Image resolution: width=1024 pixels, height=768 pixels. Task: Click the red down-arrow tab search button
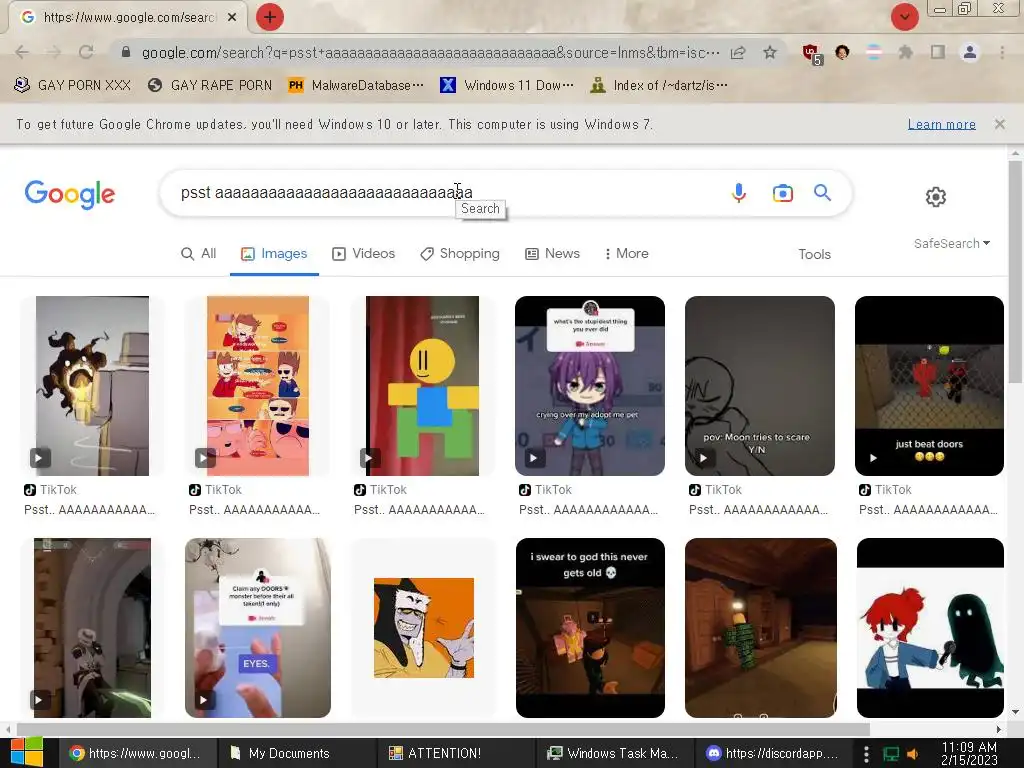[904, 17]
